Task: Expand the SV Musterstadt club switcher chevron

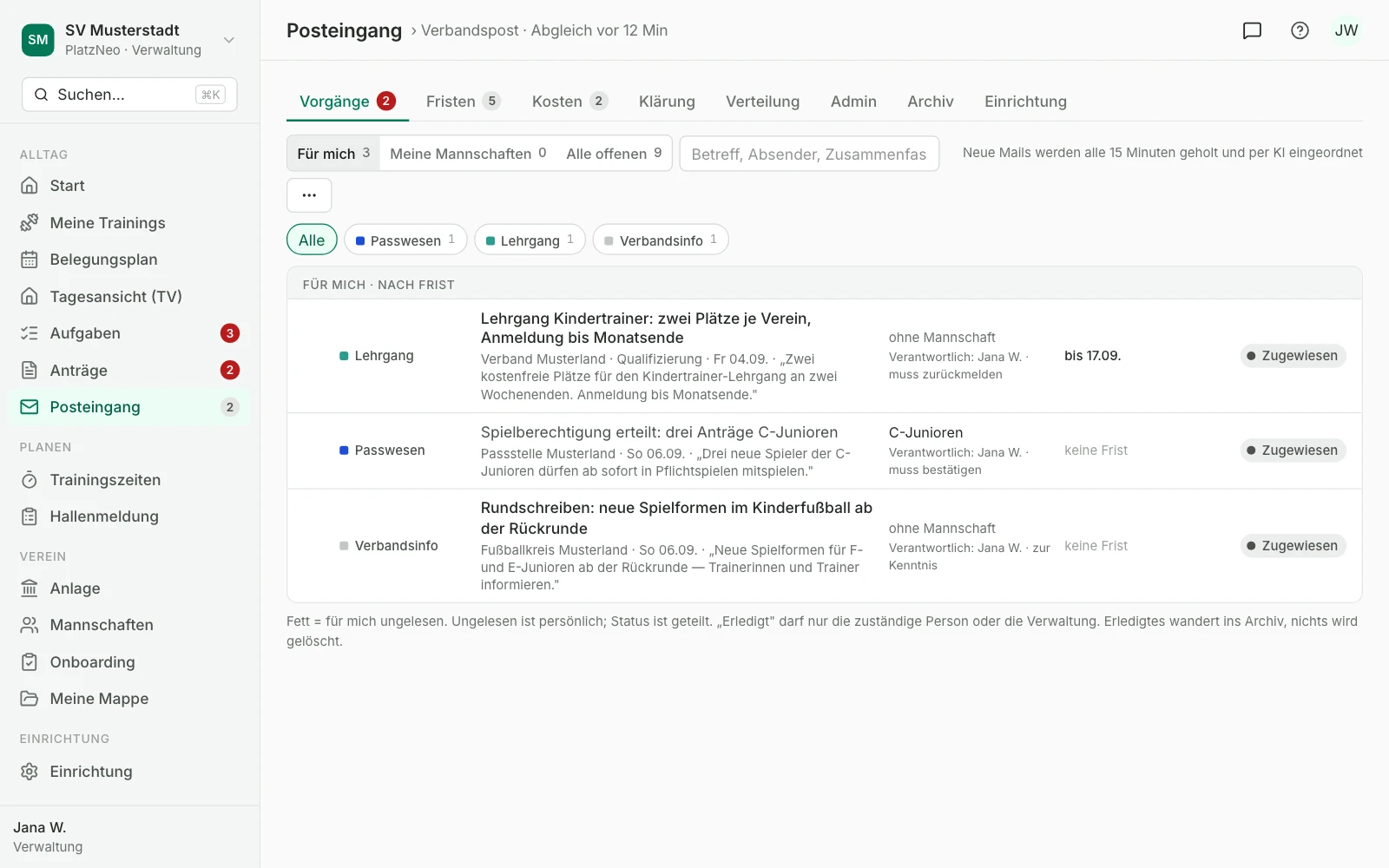Action: coord(229,40)
